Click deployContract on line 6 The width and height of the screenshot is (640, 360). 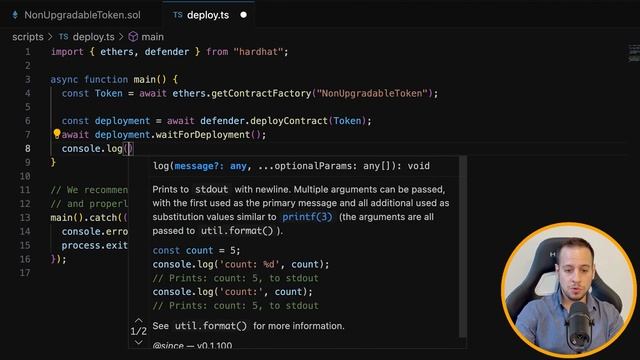click(x=289, y=121)
